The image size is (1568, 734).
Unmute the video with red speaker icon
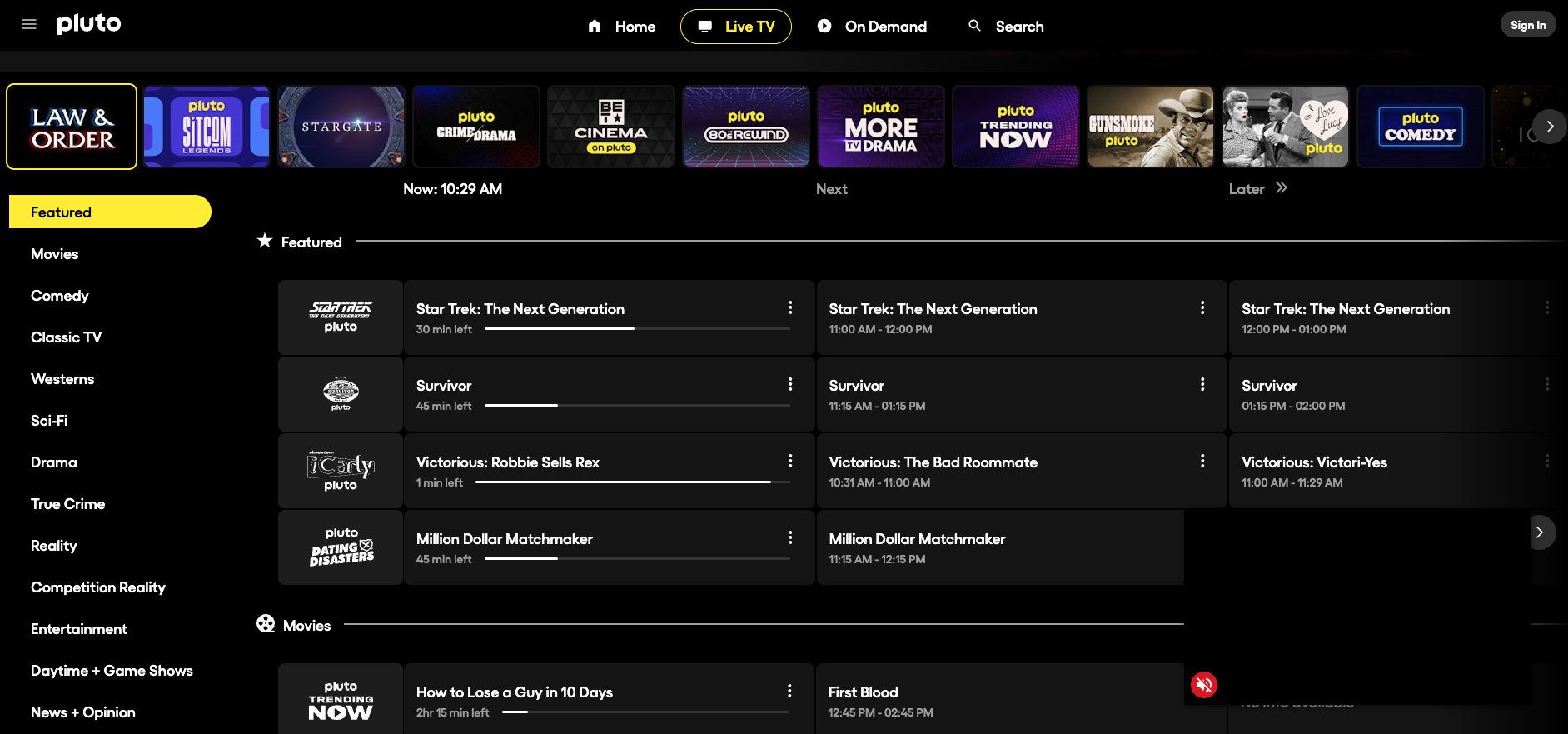click(x=1203, y=685)
